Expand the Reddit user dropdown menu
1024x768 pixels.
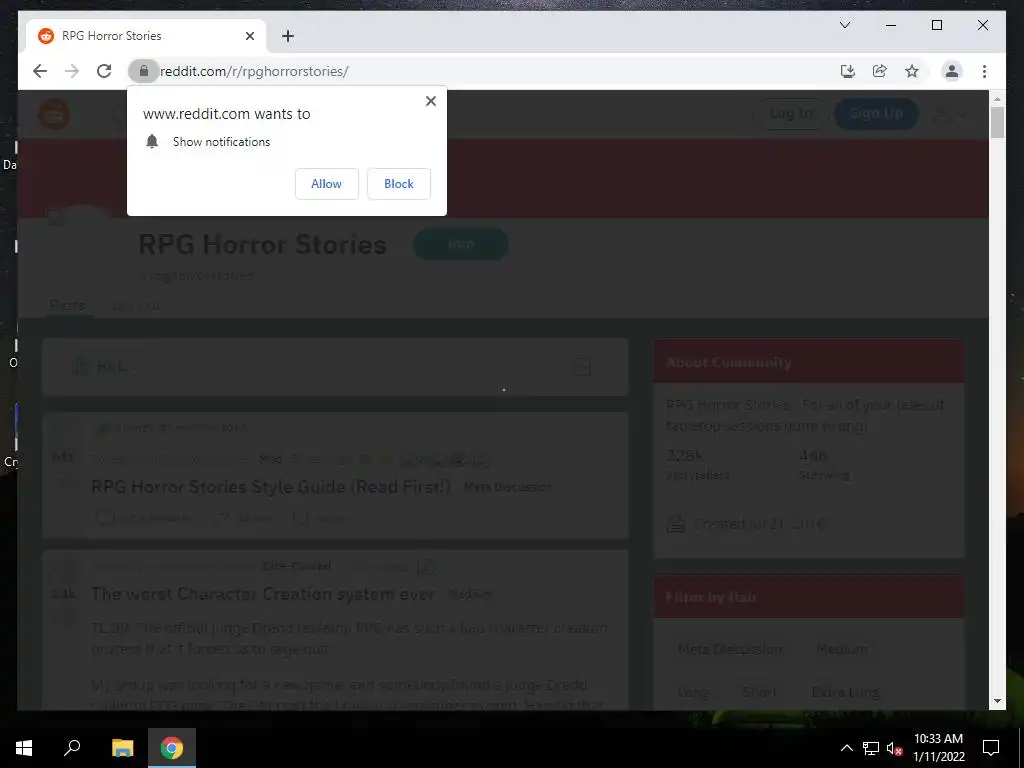click(x=949, y=114)
